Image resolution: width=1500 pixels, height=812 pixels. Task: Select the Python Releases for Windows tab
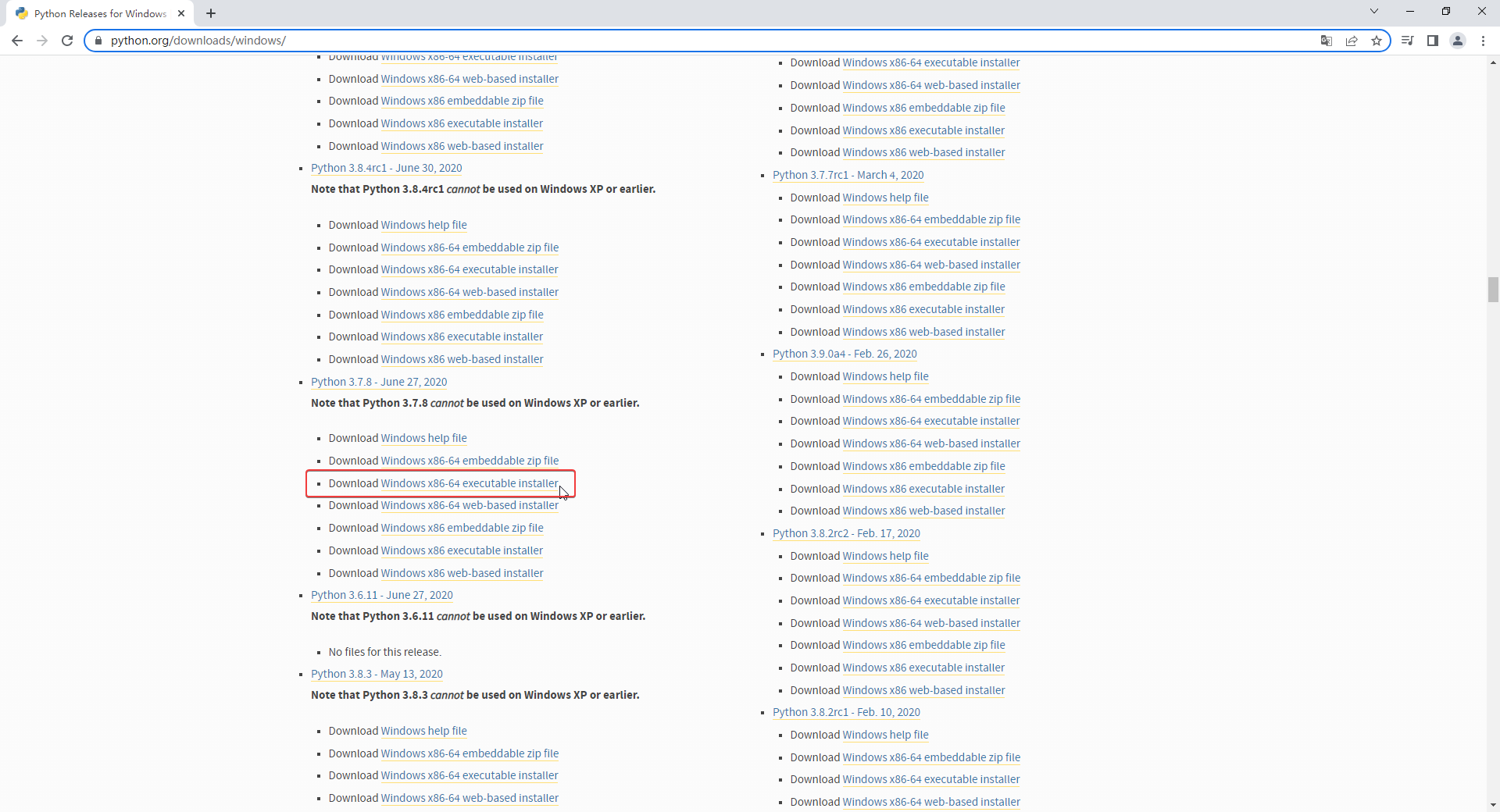coord(101,13)
